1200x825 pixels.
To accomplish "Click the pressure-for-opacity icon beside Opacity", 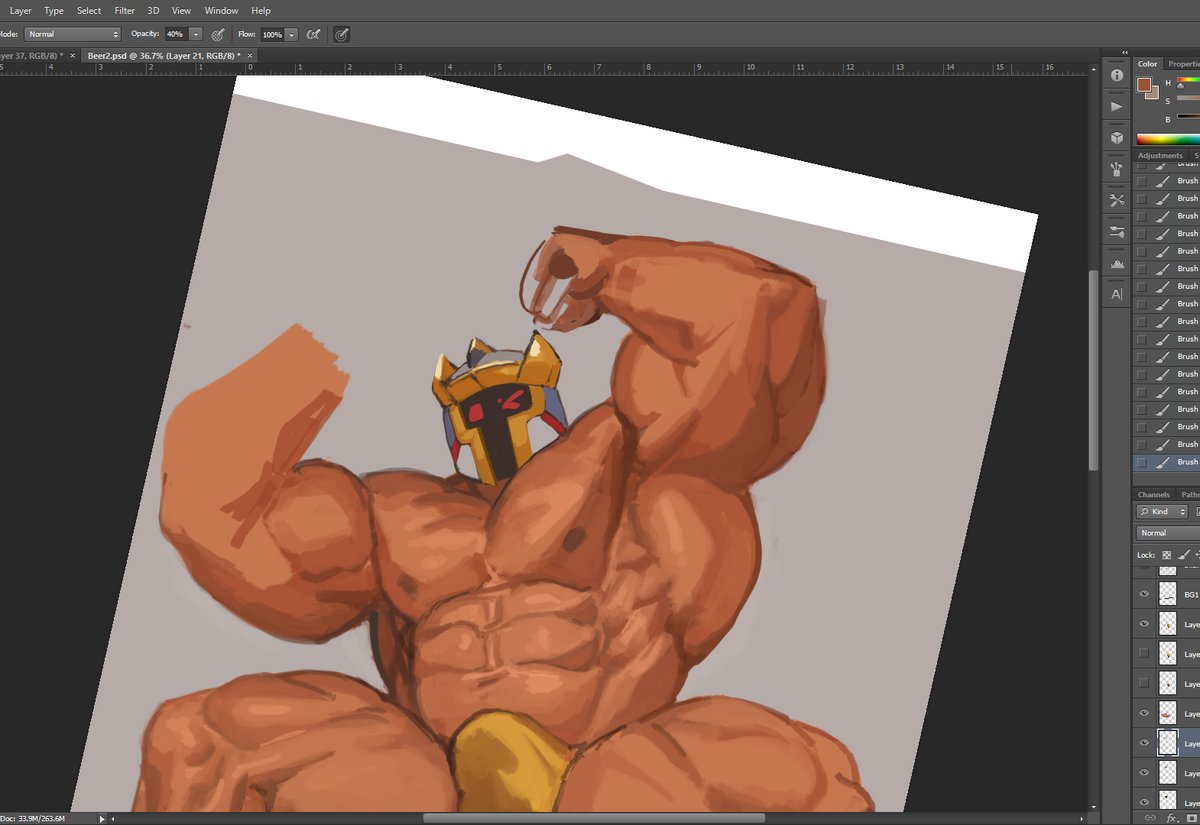I will (218, 34).
